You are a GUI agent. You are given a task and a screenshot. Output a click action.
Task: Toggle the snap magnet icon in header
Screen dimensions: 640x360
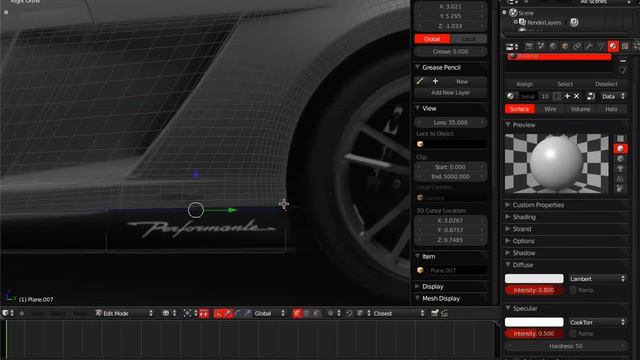[349, 313]
